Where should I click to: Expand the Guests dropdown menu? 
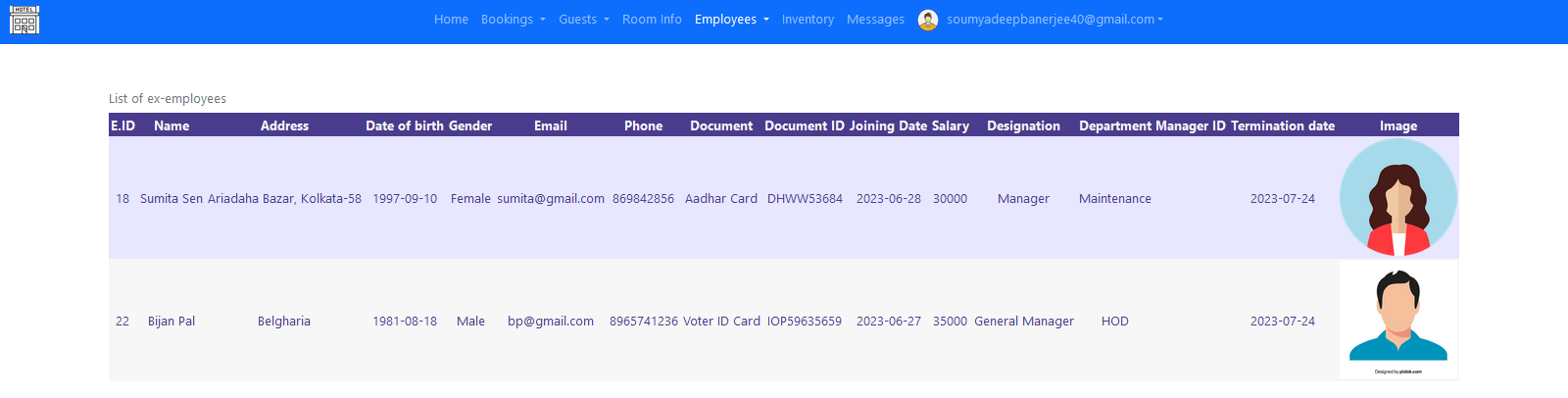(583, 20)
